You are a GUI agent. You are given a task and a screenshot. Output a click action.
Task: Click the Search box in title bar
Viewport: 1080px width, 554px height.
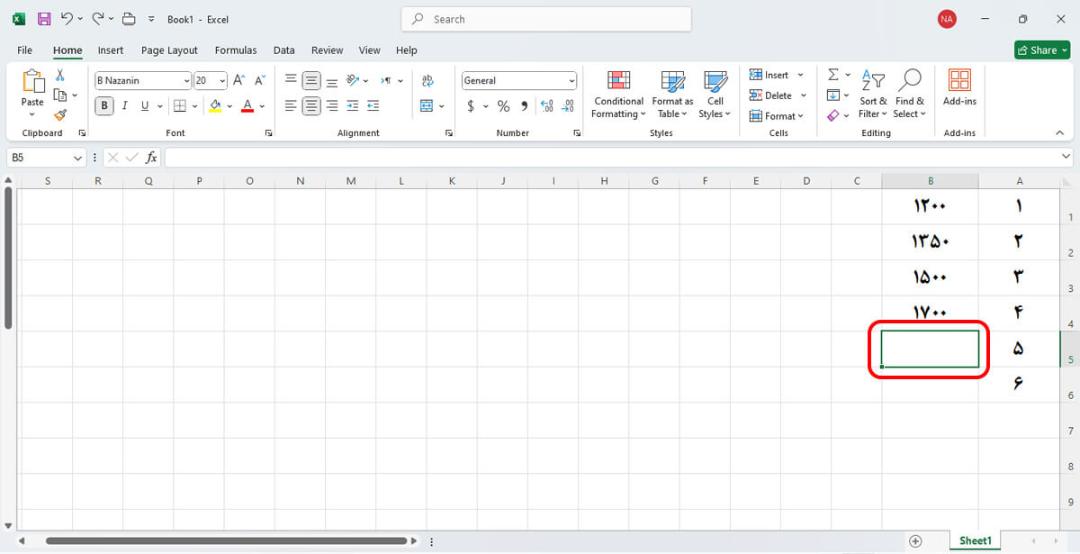point(546,19)
